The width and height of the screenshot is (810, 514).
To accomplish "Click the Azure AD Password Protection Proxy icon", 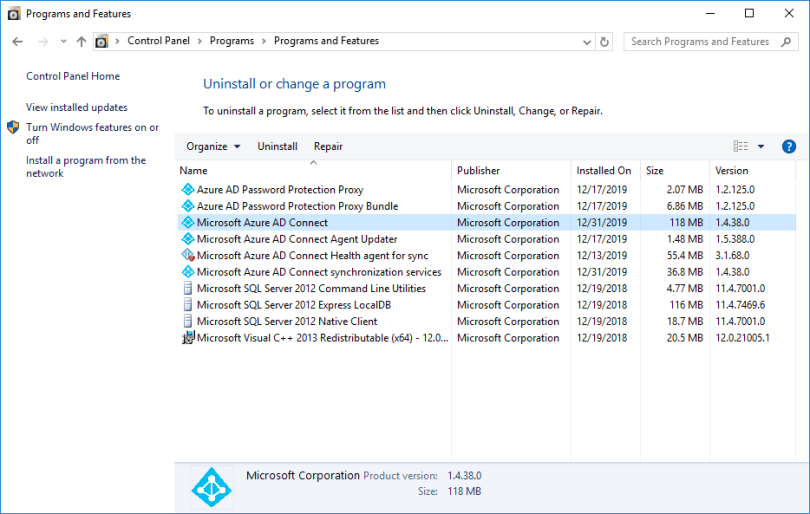I will tap(187, 190).
